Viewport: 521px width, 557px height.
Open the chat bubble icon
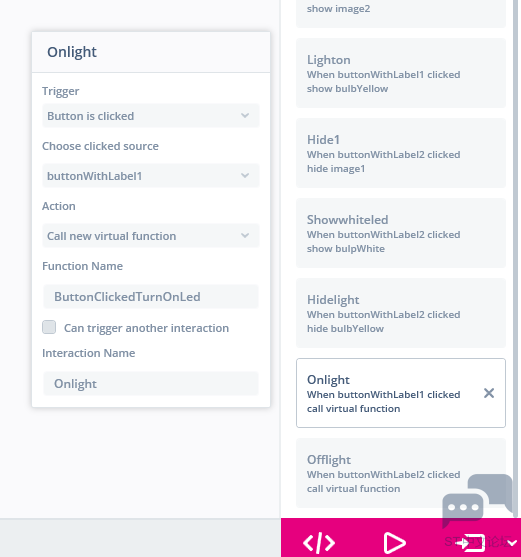477,501
